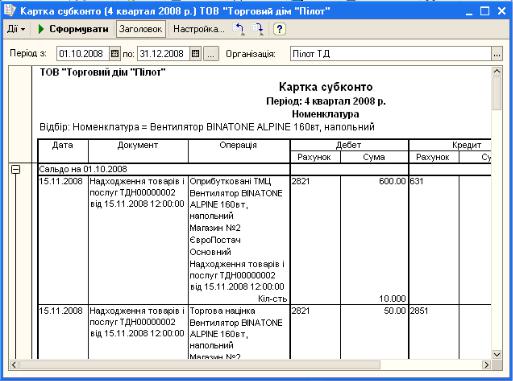Viewport: 513px width, 381px height.
Task: Click the Організація field Пілот ТД
Action: pos(391,54)
